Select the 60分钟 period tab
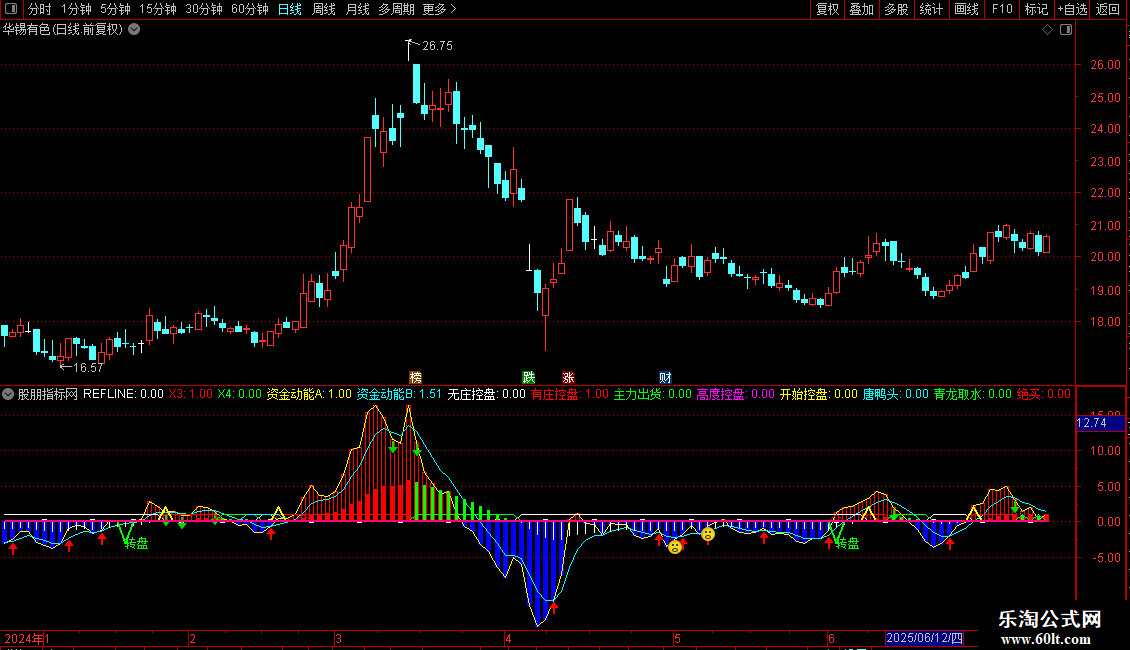Screen dimensions: 1130x650 [x=249, y=9]
